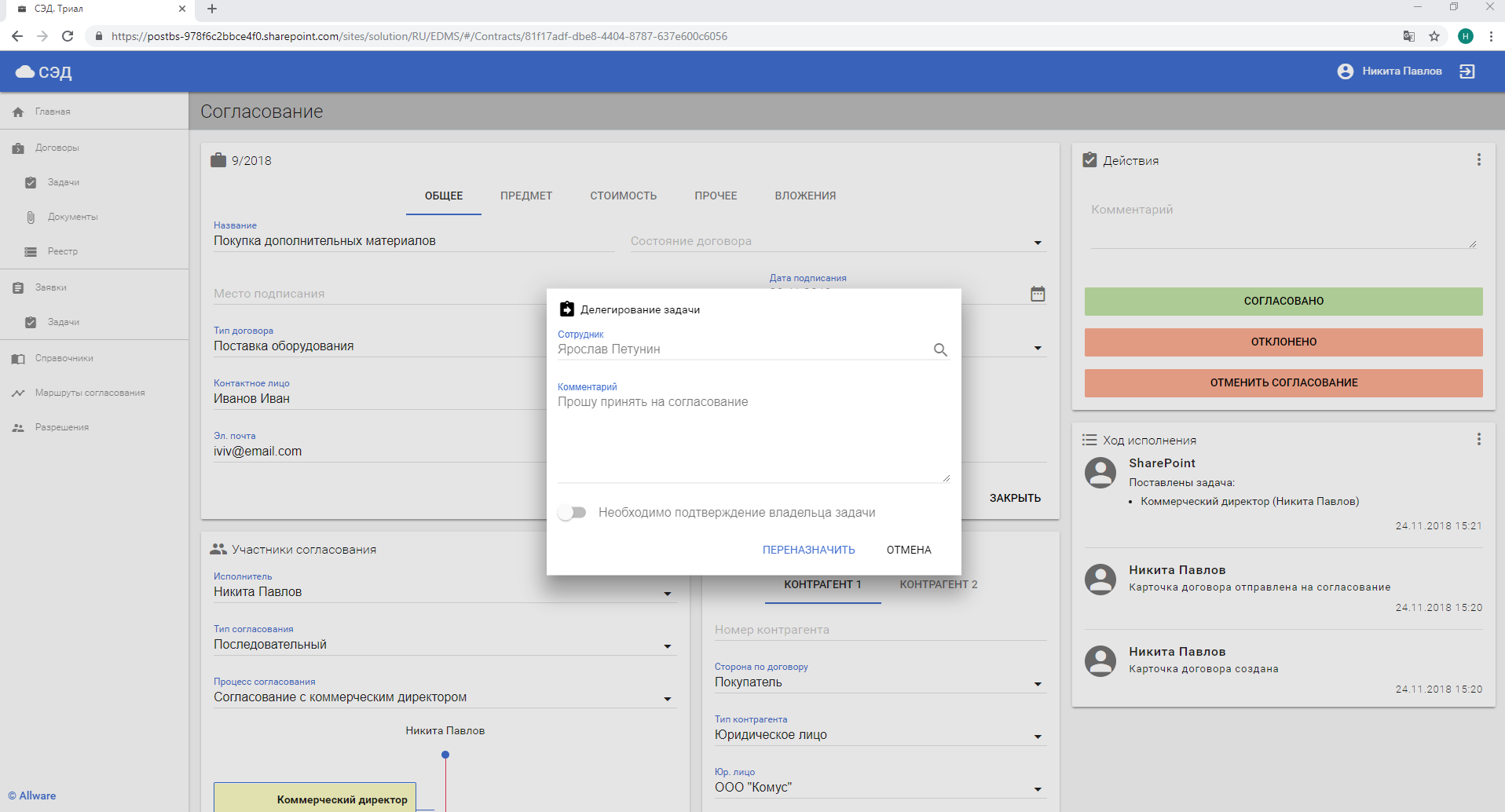Image resolution: width=1505 pixels, height=812 pixels.
Task: Click the Участники согласования group icon
Action: [x=218, y=550]
